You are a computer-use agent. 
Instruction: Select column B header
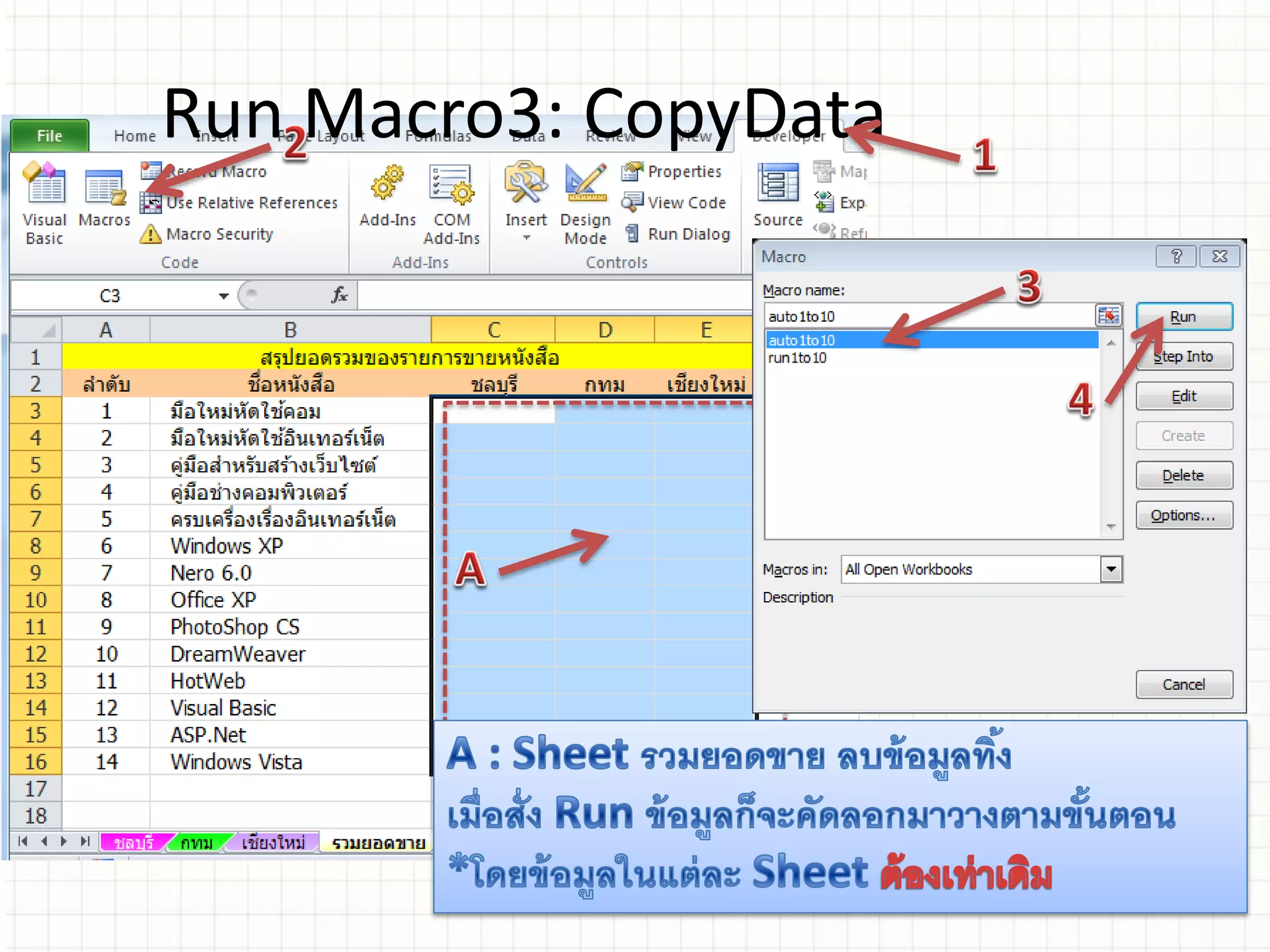[290, 330]
